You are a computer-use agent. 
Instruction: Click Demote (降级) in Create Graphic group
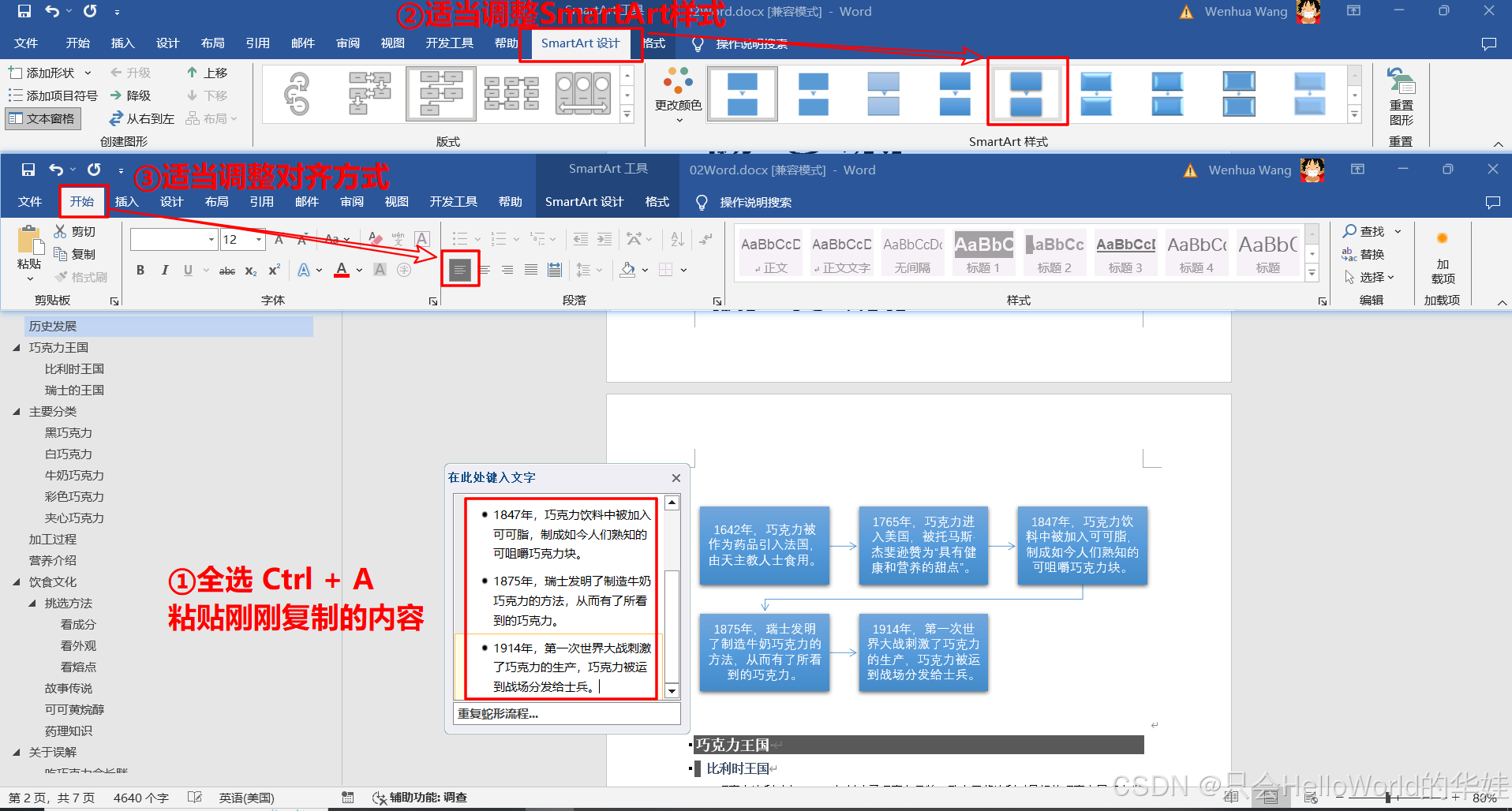(x=130, y=95)
